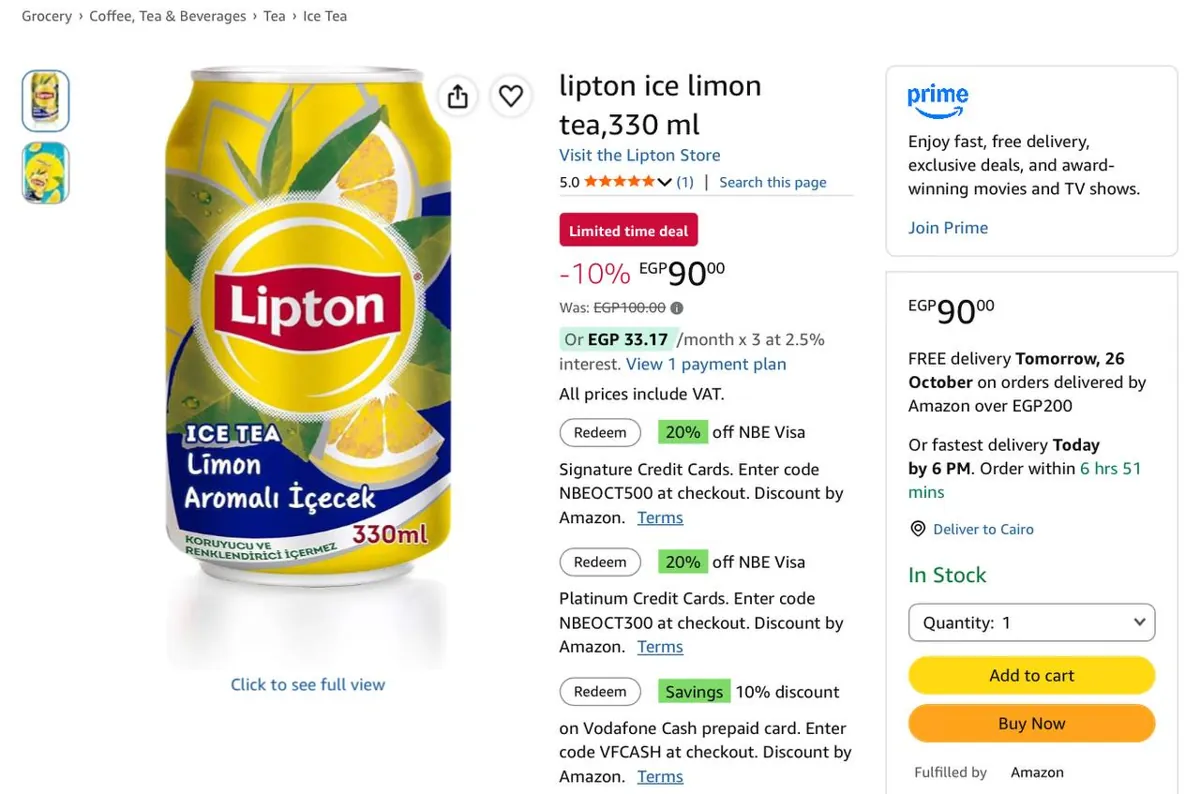Click the Join Prime link

948,227
